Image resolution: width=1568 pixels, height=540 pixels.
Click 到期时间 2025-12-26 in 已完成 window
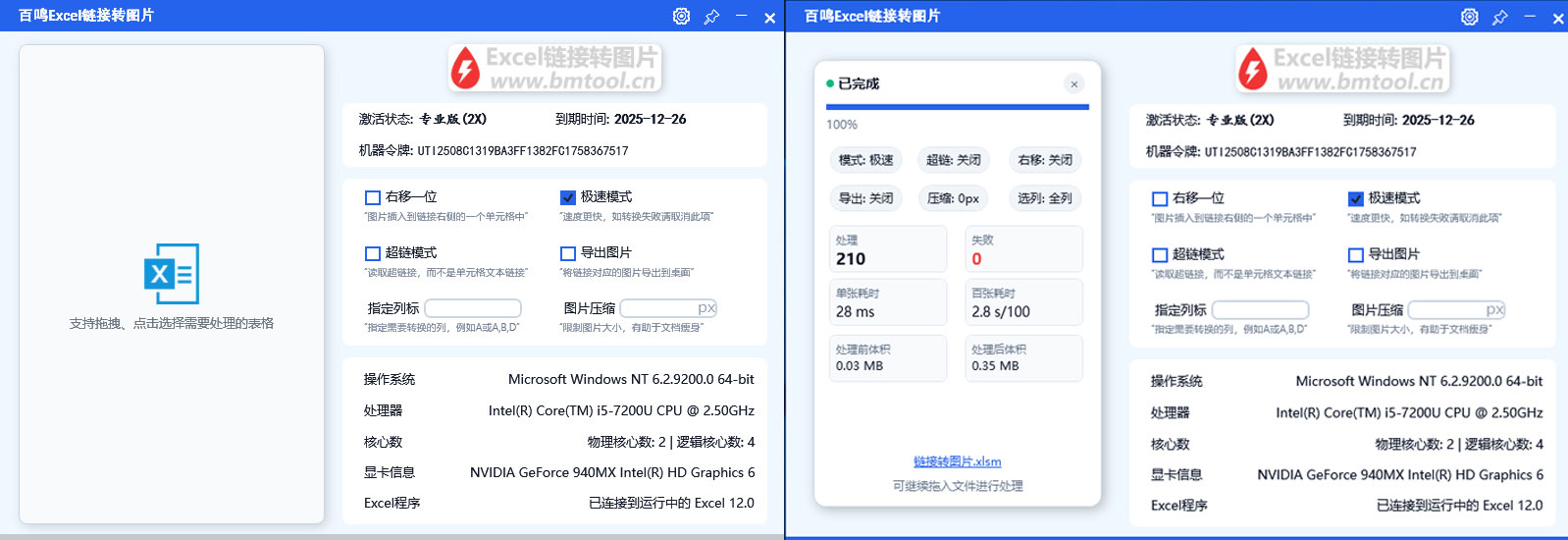1409,120
